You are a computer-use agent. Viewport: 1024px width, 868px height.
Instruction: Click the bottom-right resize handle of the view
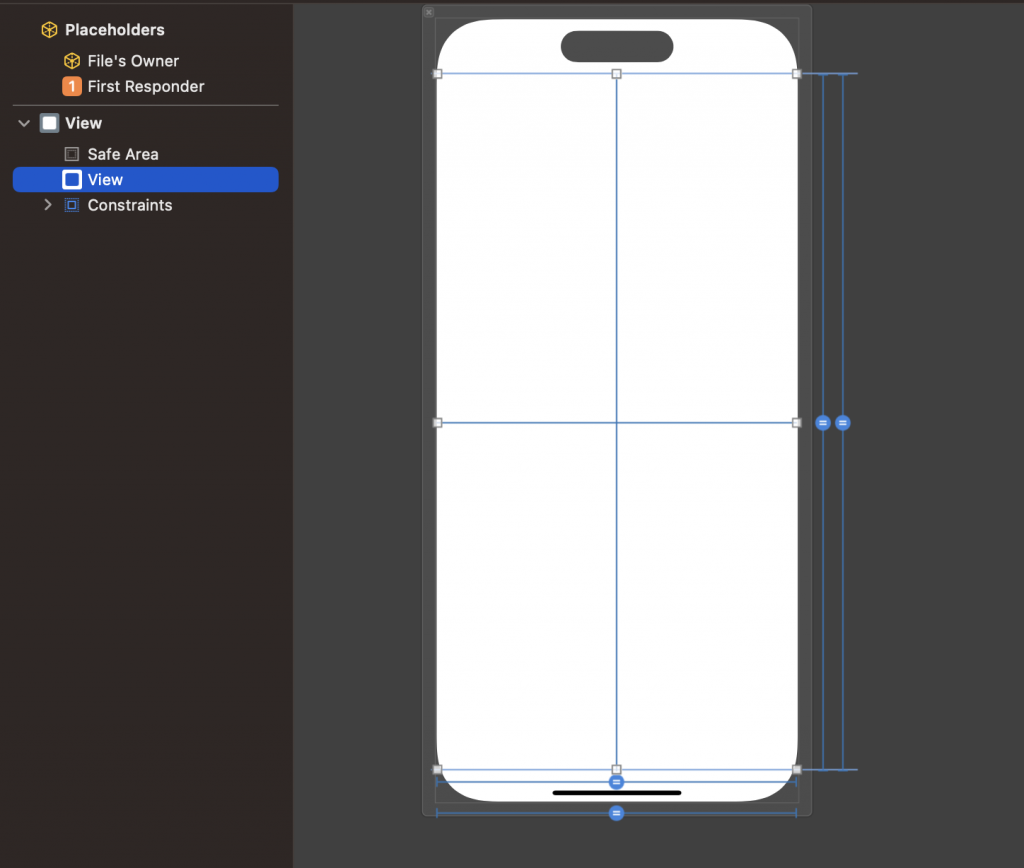(x=797, y=769)
